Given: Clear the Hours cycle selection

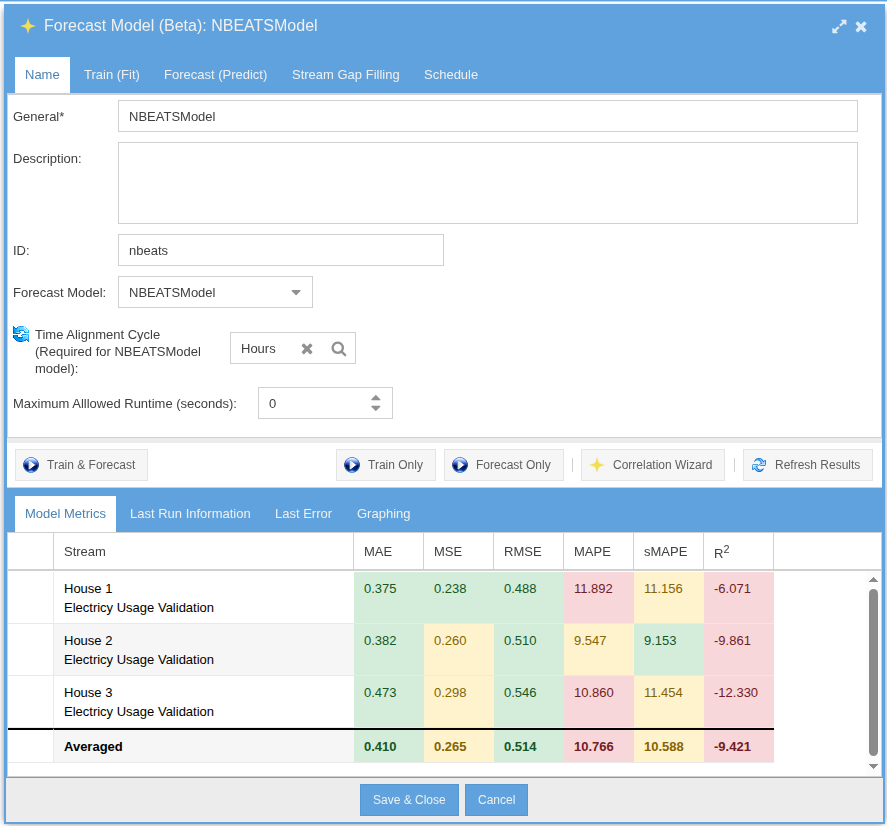Looking at the screenshot, I should 307,349.
